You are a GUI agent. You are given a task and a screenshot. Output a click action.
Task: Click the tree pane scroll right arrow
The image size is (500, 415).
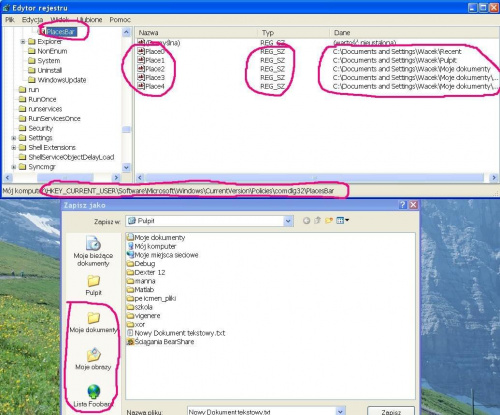click(x=116, y=178)
